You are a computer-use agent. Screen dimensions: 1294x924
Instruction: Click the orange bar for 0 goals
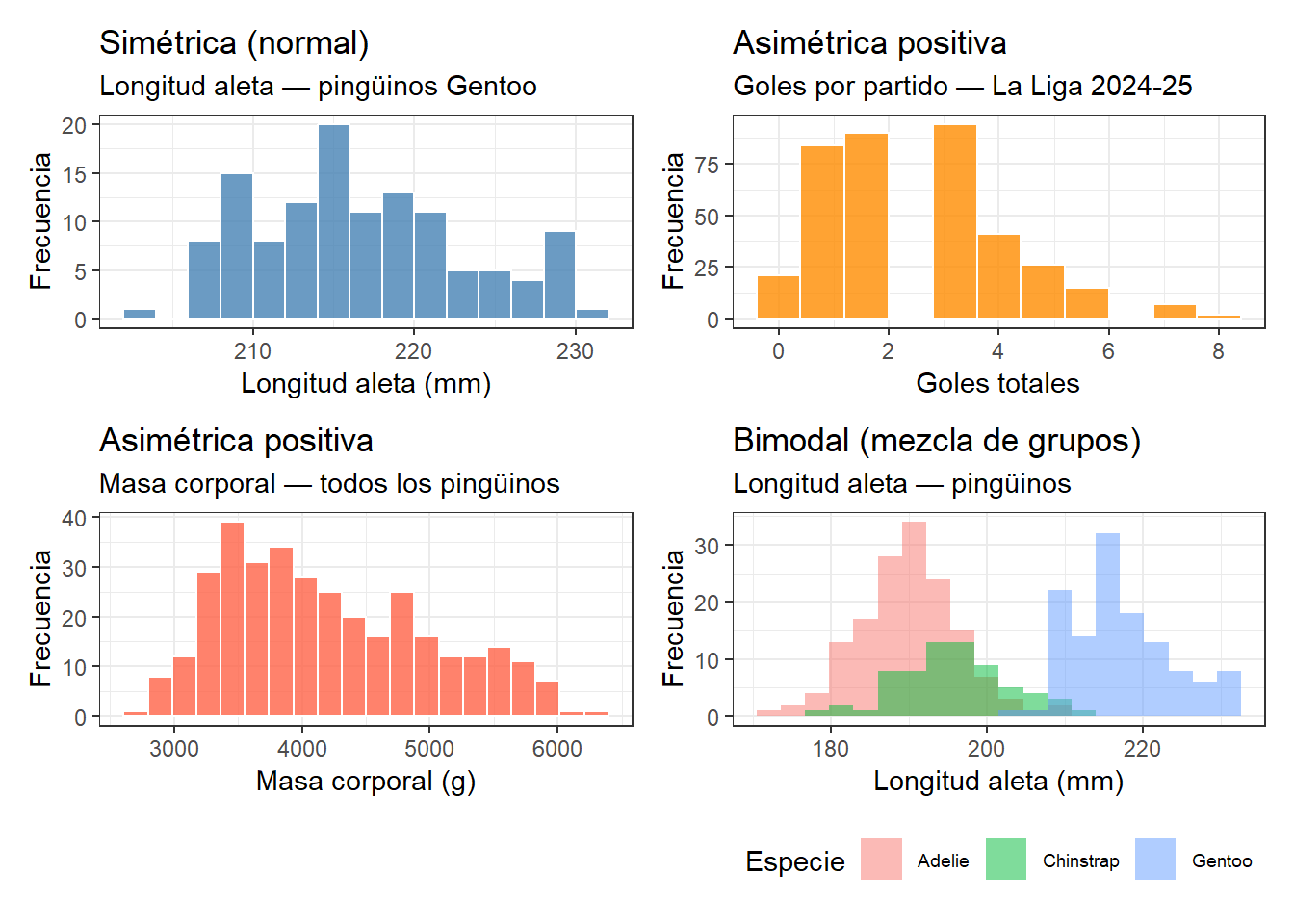[778, 297]
